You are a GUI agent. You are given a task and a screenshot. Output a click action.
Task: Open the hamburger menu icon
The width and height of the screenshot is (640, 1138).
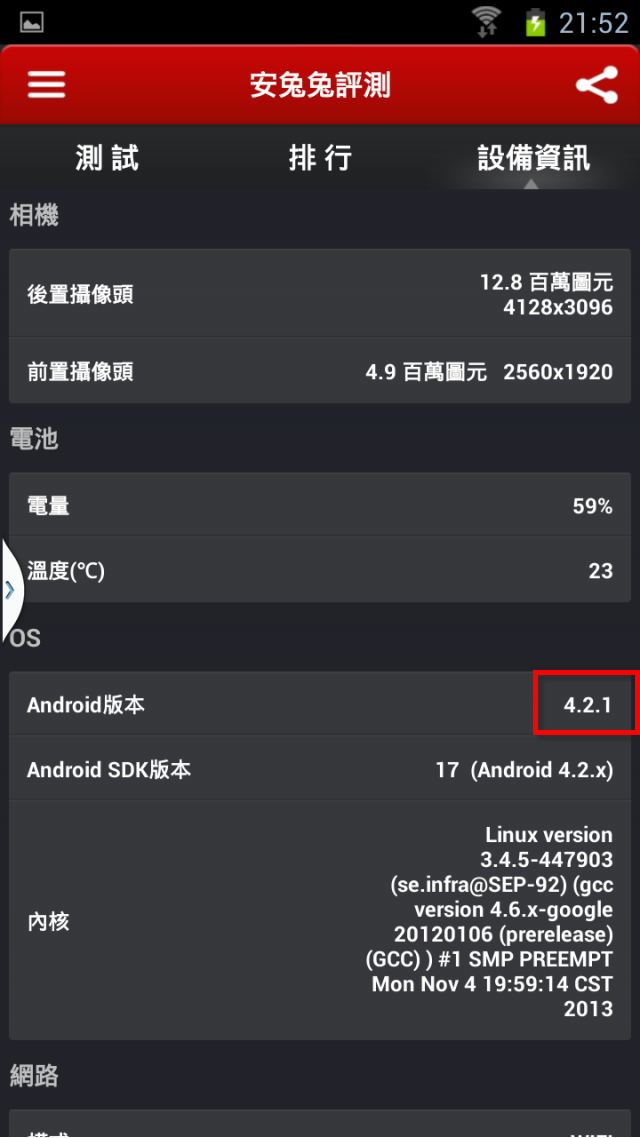click(x=47, y=86)
